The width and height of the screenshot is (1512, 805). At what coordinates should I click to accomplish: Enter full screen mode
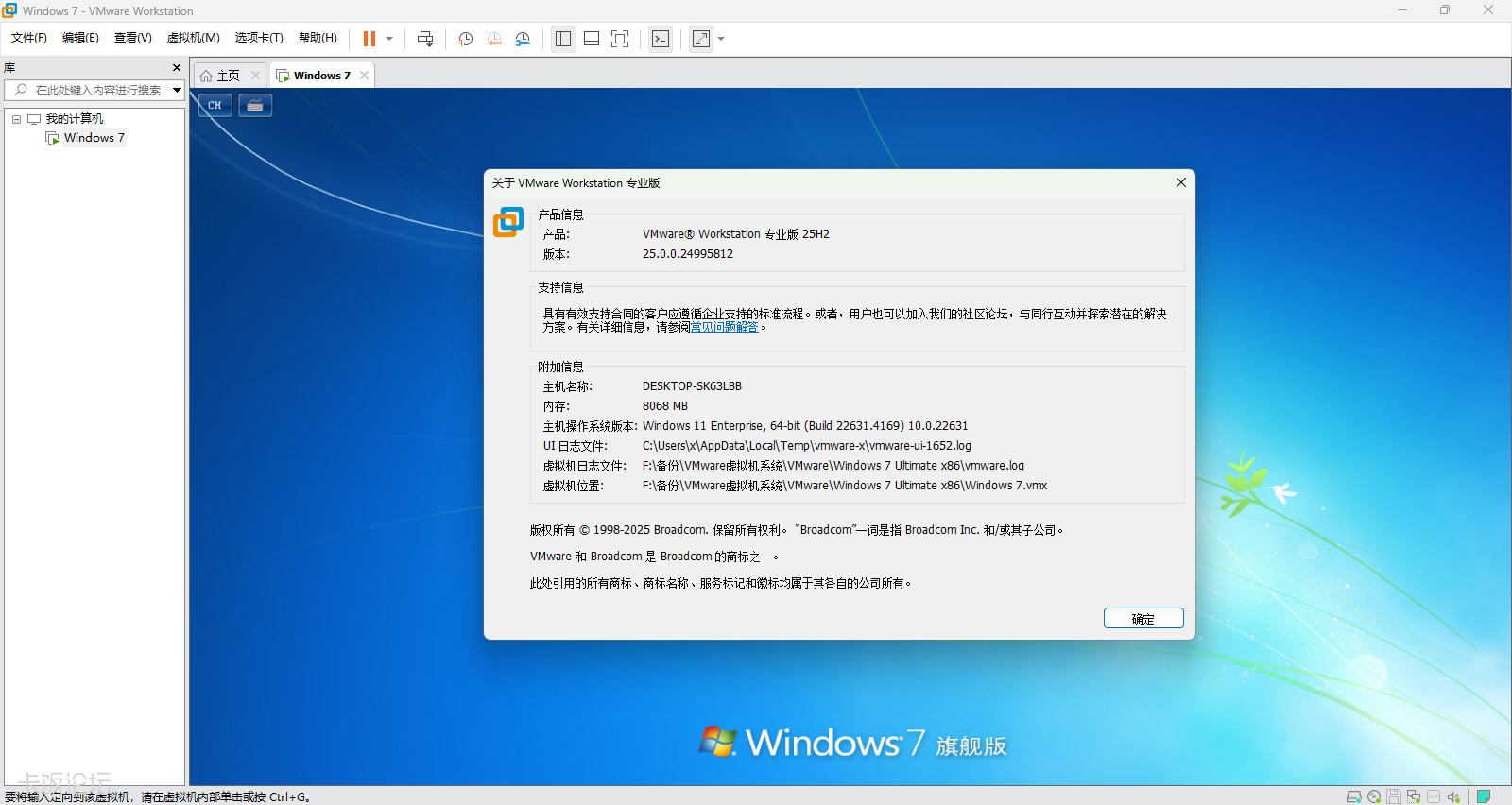tap(620, 39)
